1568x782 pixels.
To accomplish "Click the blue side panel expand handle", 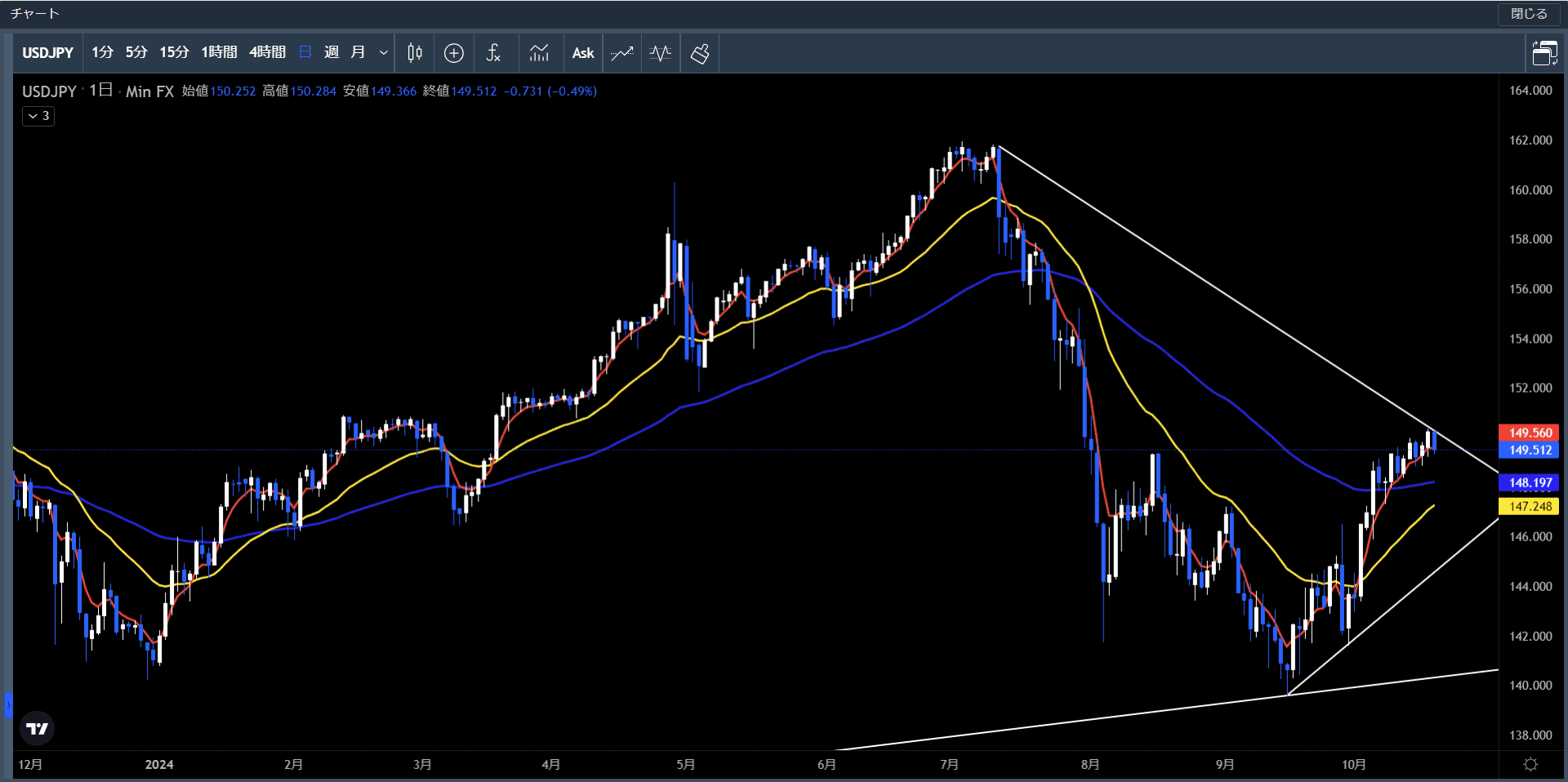I will [8, 704].
